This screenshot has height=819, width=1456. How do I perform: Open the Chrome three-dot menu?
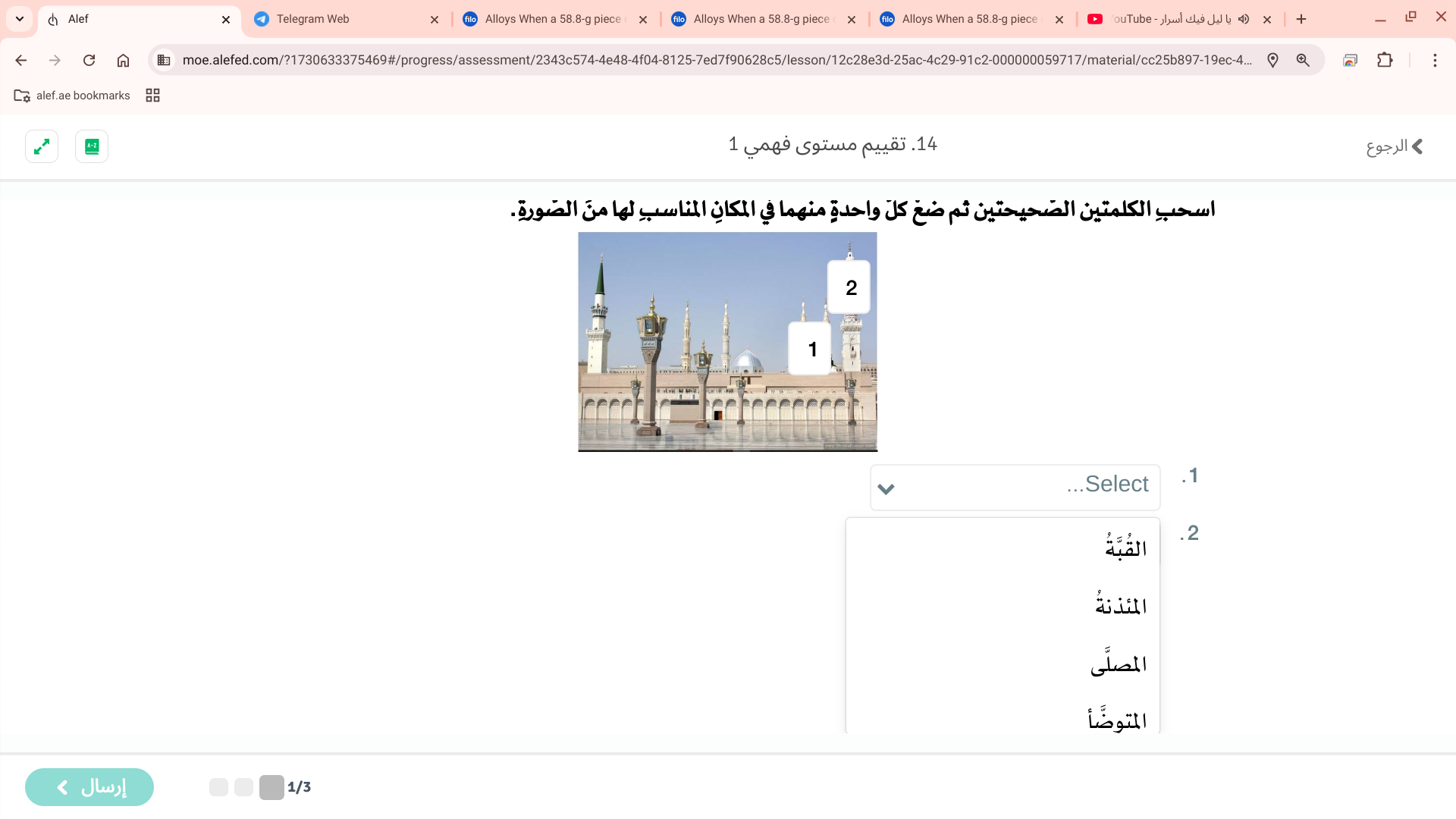point(1435,60)
